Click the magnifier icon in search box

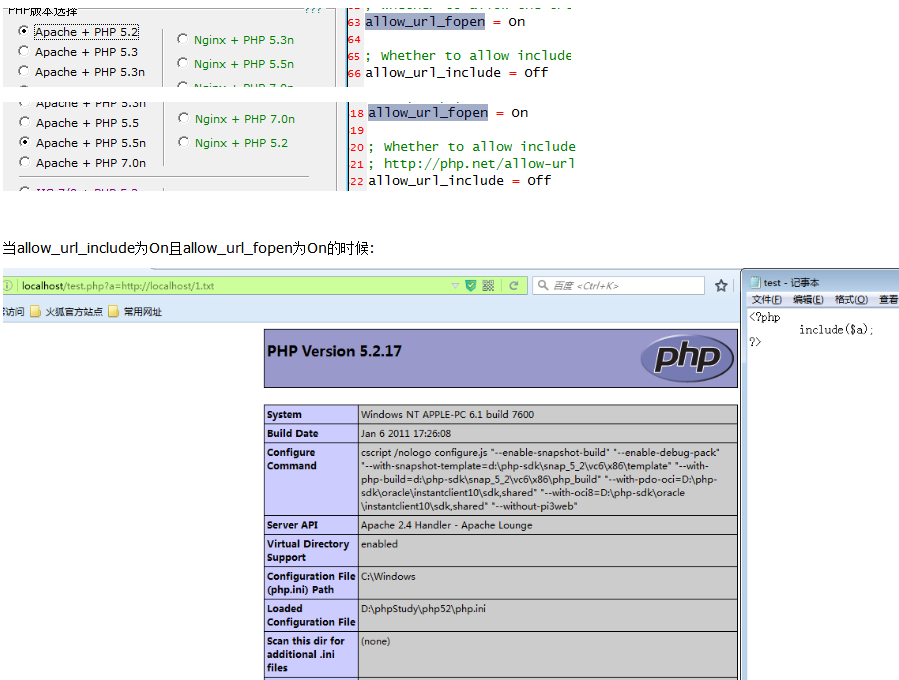(x=542, y=285)
